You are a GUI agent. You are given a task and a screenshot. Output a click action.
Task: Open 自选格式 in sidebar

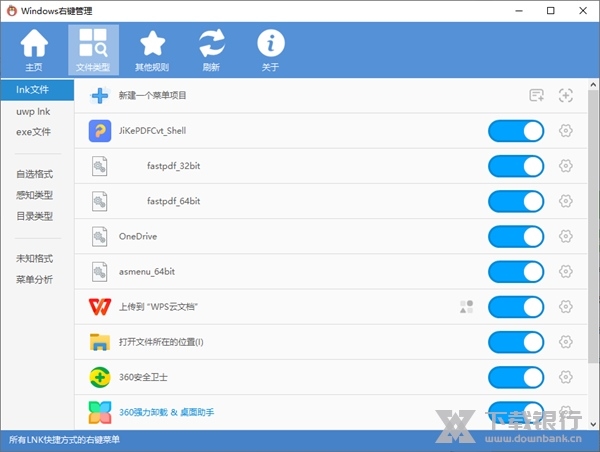point(34,174)
